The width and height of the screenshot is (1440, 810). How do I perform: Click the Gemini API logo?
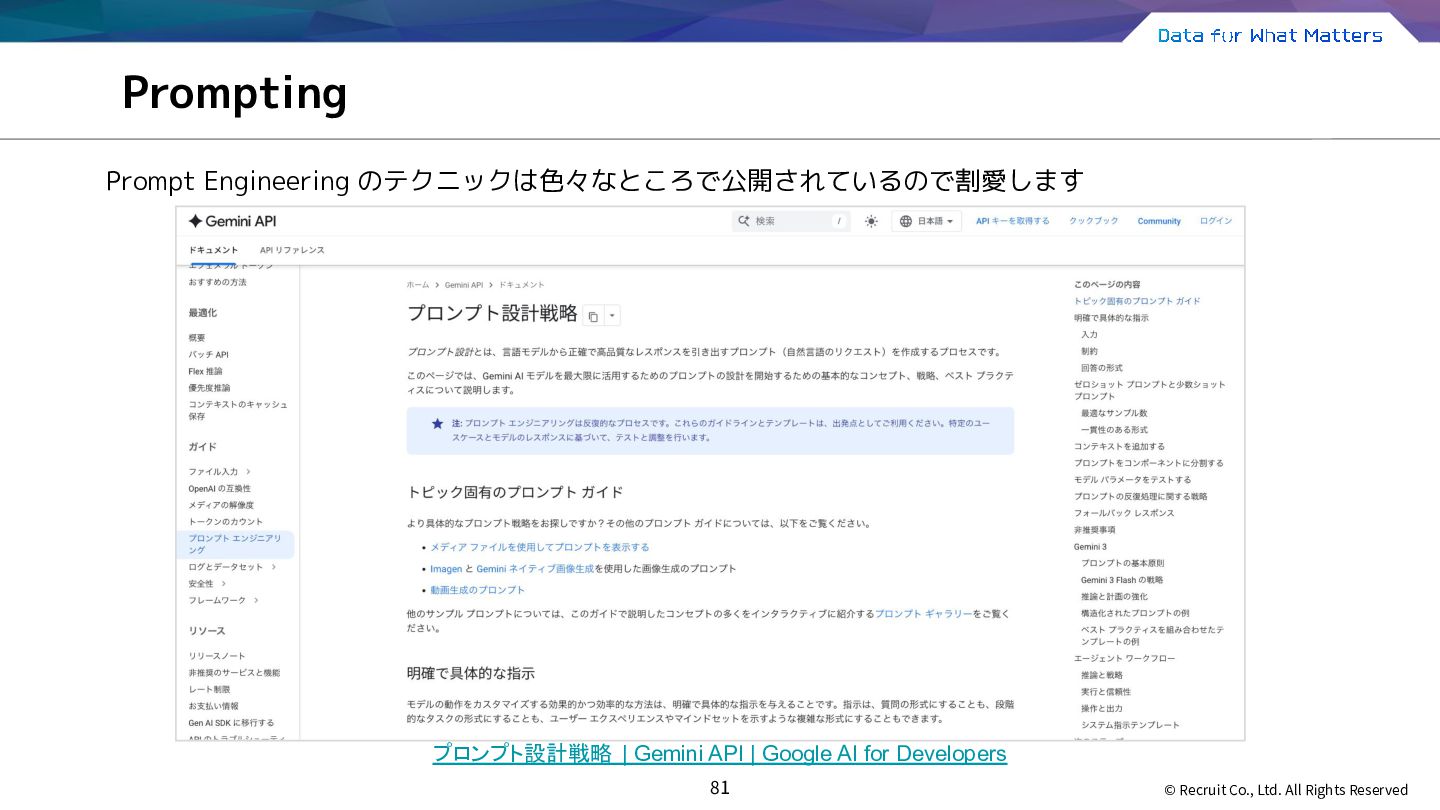click(x=232, y=221)
